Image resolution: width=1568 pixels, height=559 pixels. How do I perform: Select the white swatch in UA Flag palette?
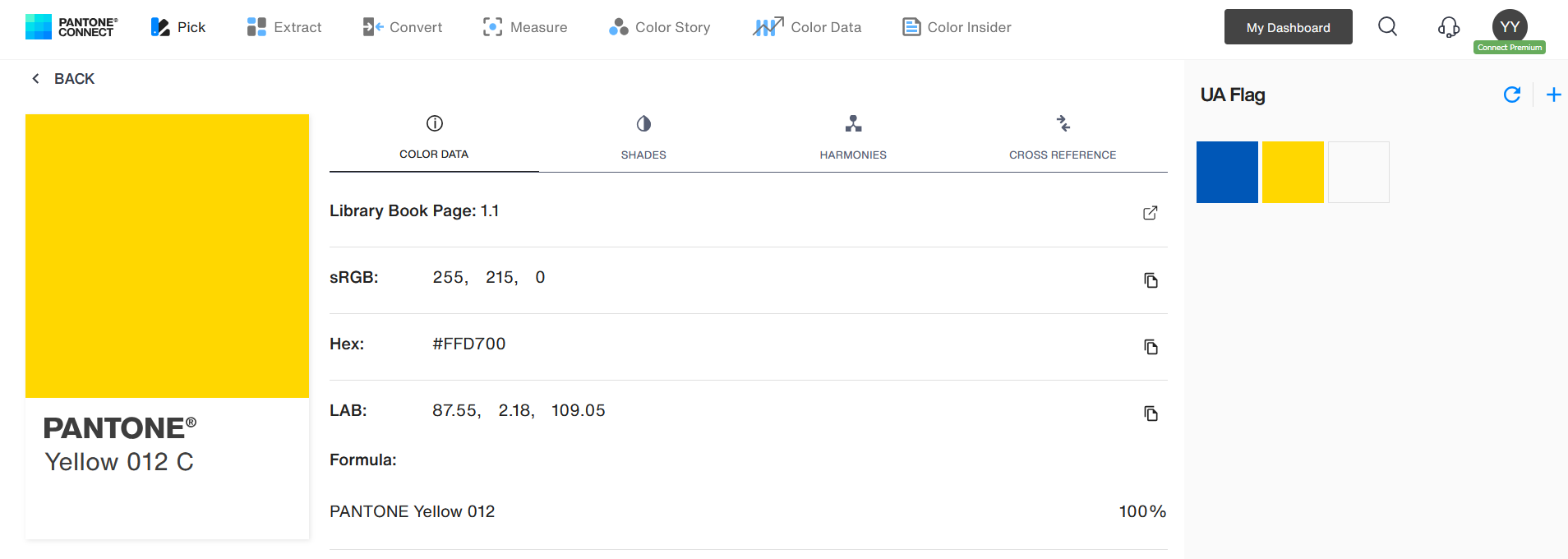coord(1358,172)
